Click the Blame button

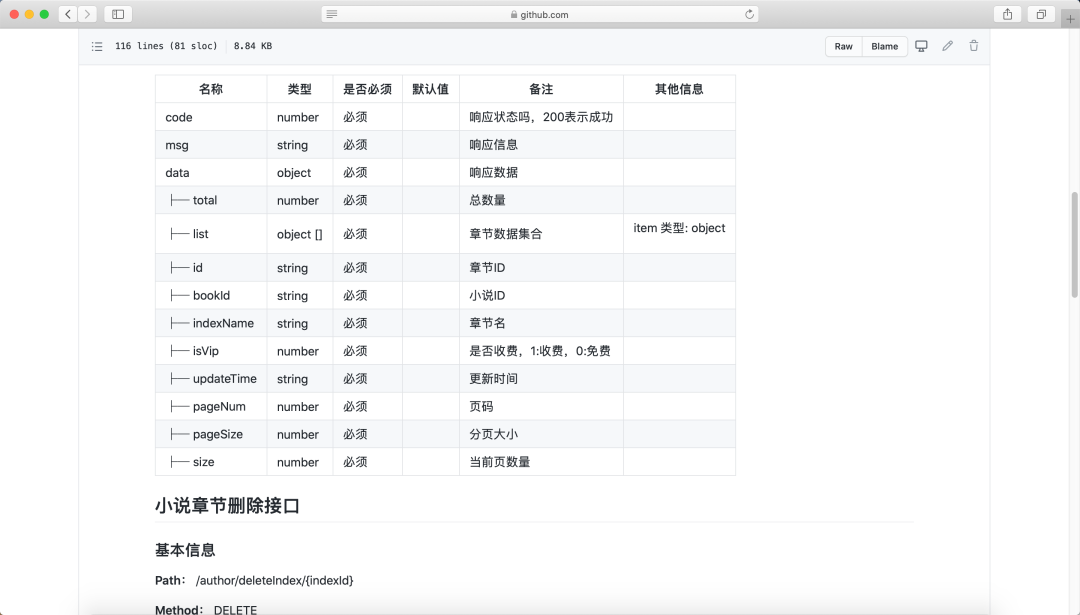(884, 46)
